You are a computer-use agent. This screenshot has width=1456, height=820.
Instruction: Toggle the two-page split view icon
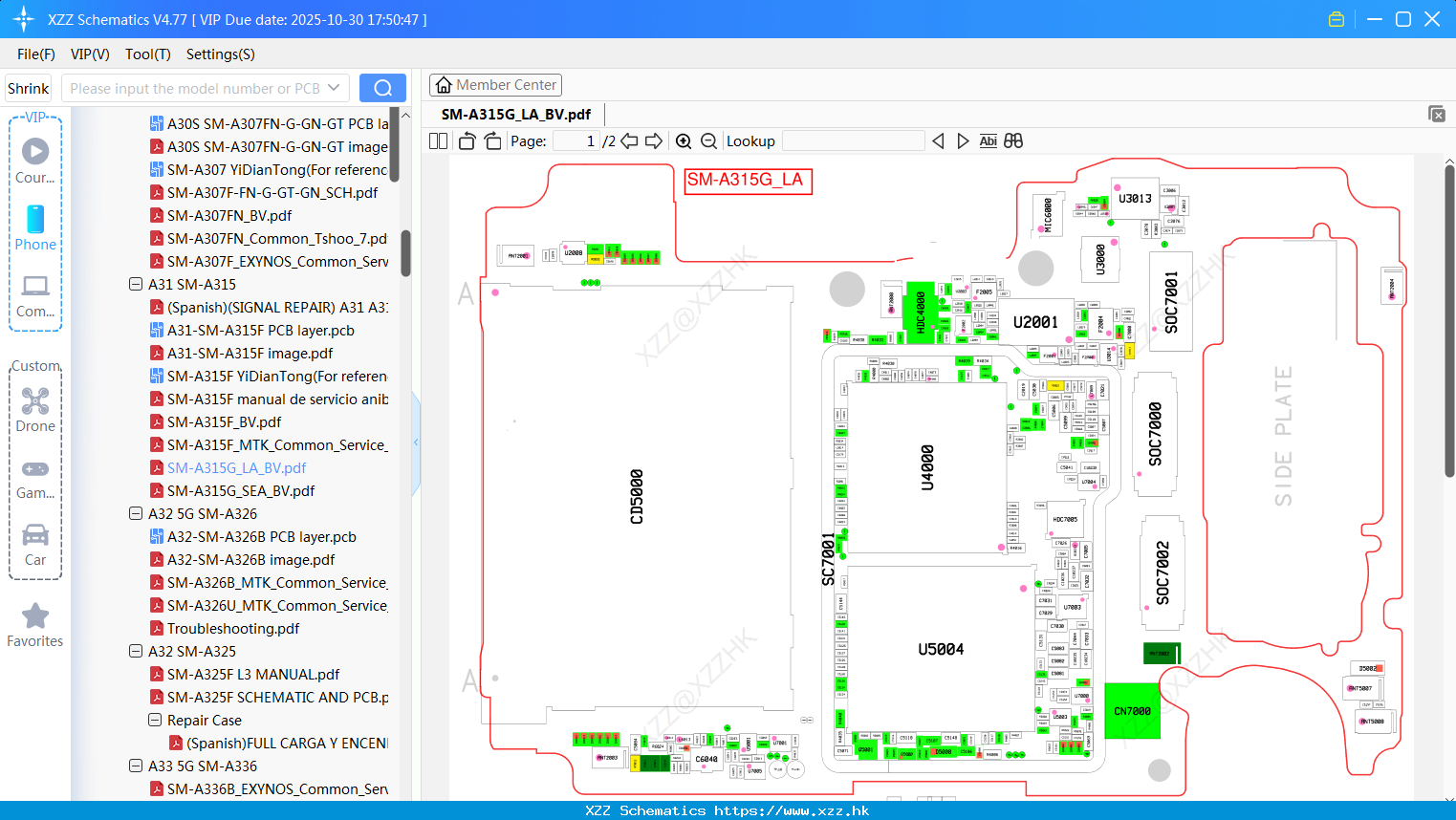439,141
